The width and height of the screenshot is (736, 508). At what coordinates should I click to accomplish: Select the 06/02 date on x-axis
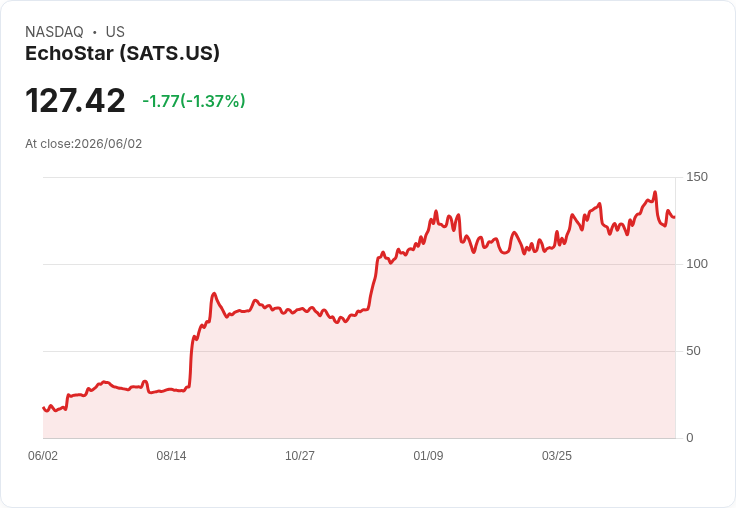tap(43, 455)
